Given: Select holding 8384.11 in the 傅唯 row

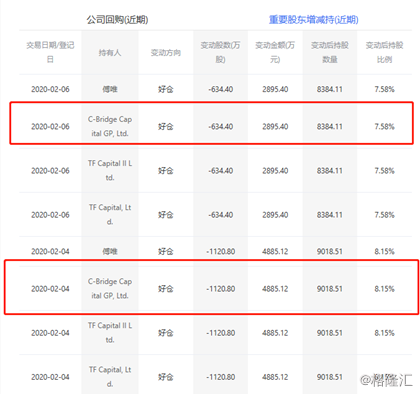Looking at the screenshot, I should pyautogui.click(x=330, y=89).
